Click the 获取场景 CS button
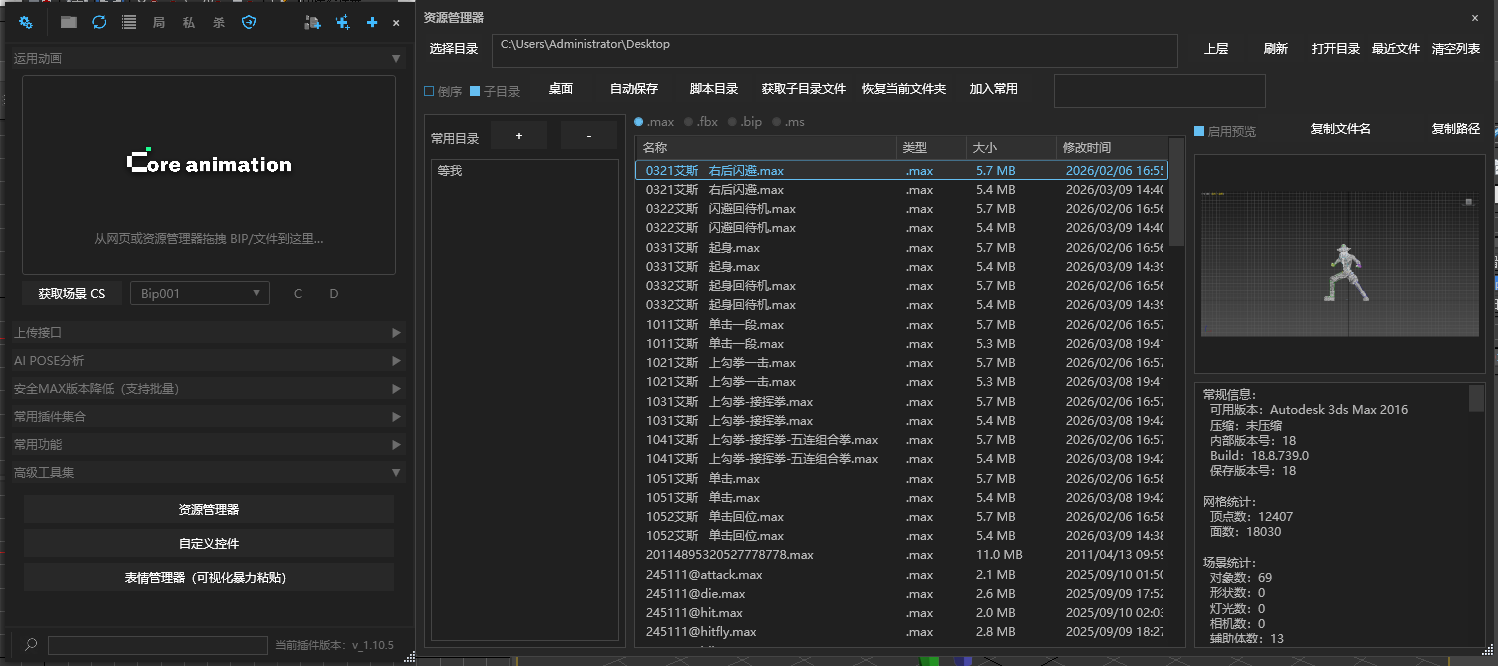This screenshot has width=1498, height=666. click(72, 293)
